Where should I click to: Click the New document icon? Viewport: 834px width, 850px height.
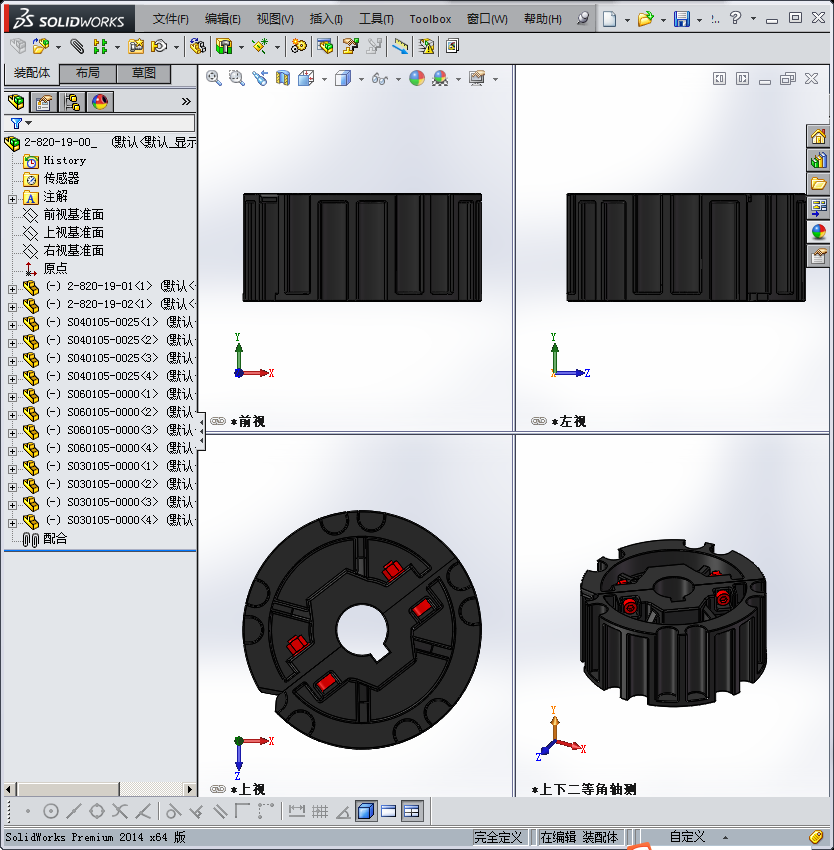[x=610, y=19]
